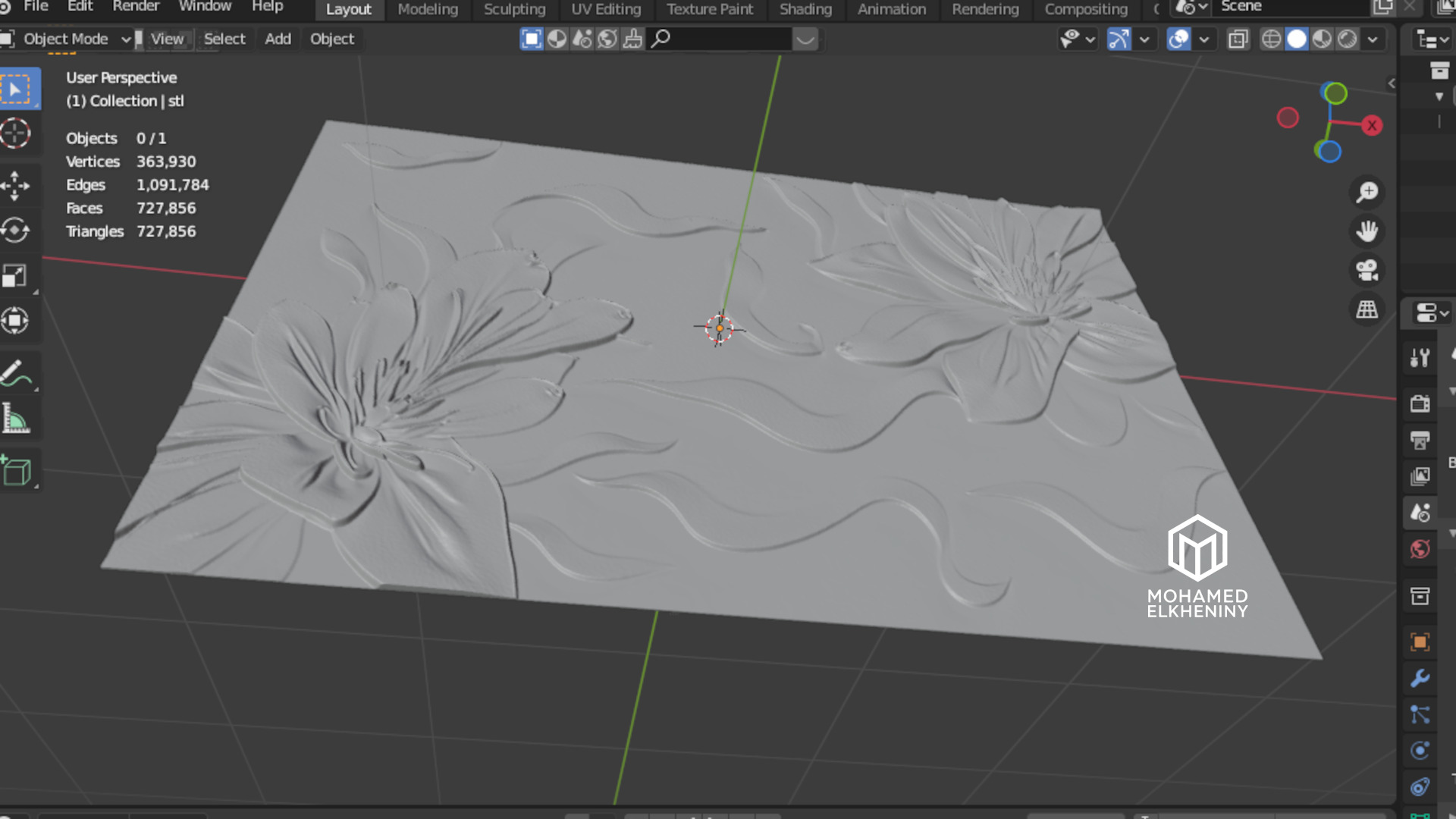Screen dimensions: 1456x819
Task: Click the Cursor tool icon
Action: [x=15, y=133]
